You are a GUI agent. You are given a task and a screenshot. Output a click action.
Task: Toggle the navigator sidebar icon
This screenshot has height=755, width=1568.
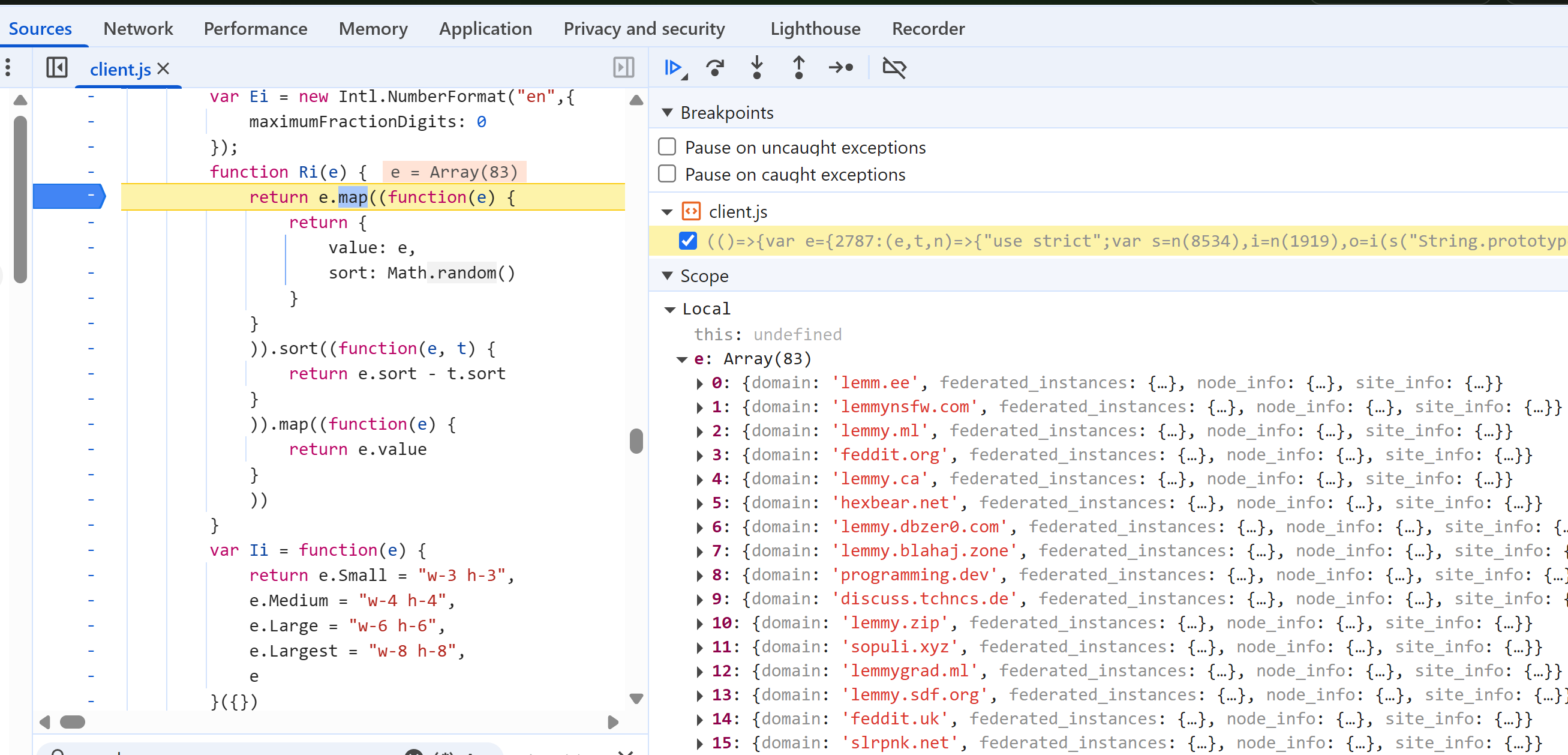pos(56,67)
